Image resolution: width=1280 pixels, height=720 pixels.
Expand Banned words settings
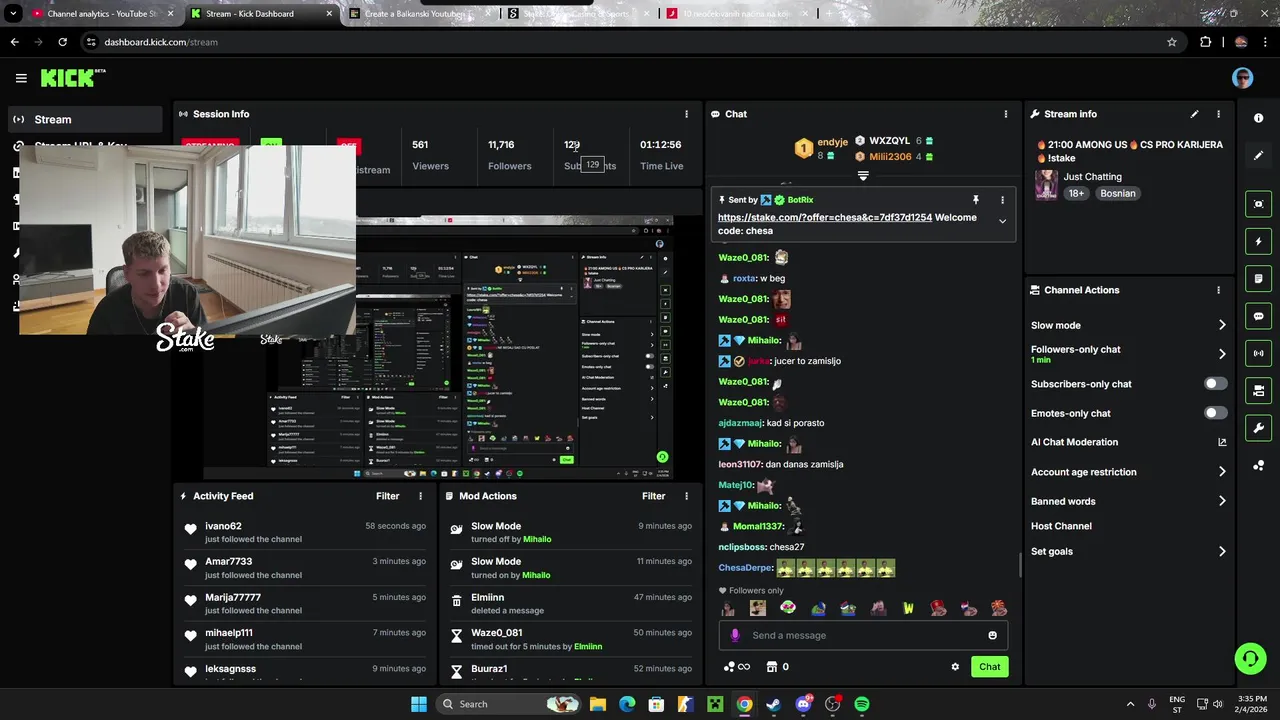[x=1222, y=501]
